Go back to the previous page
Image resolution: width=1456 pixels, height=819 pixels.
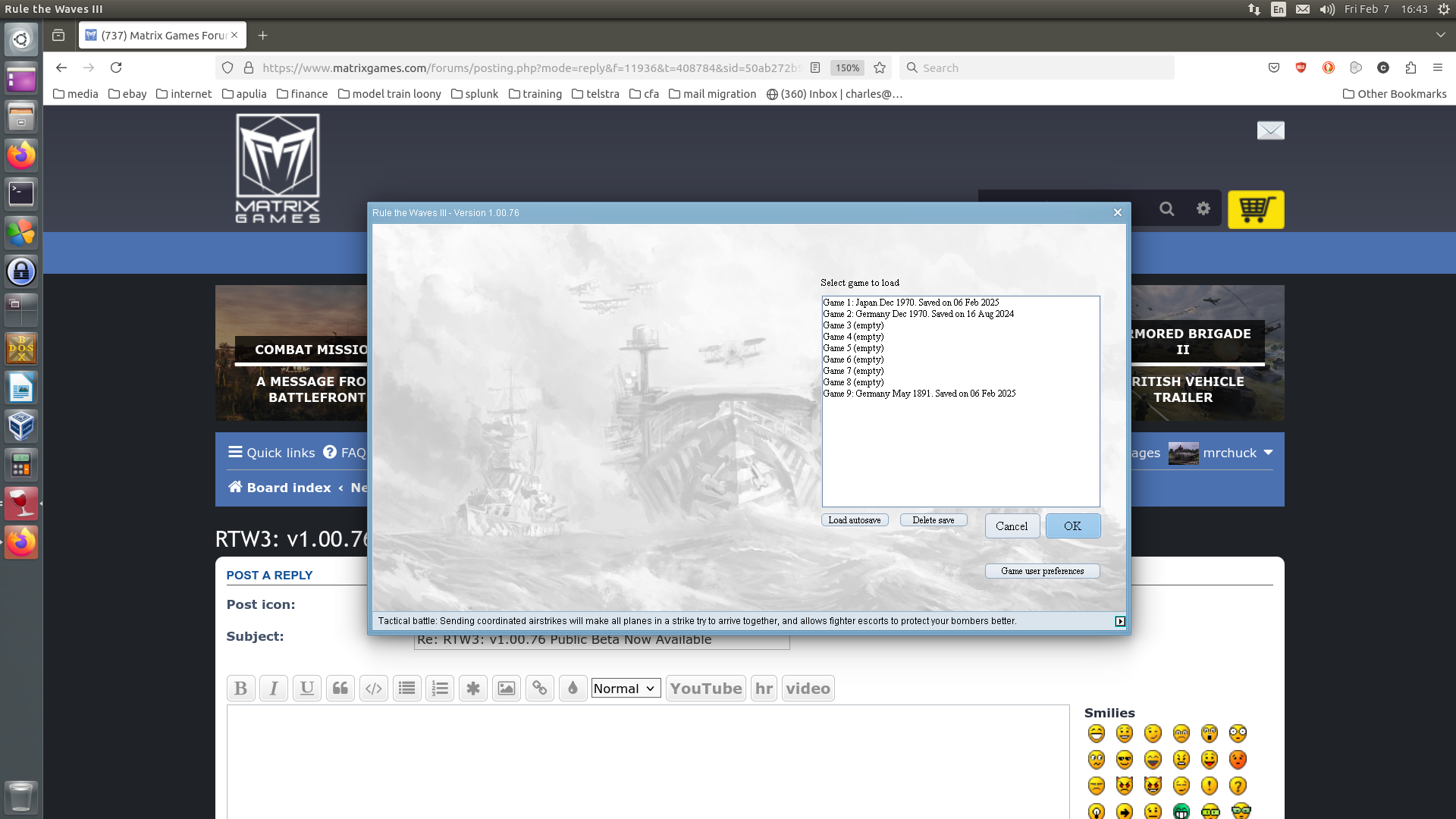click(61, 67)
